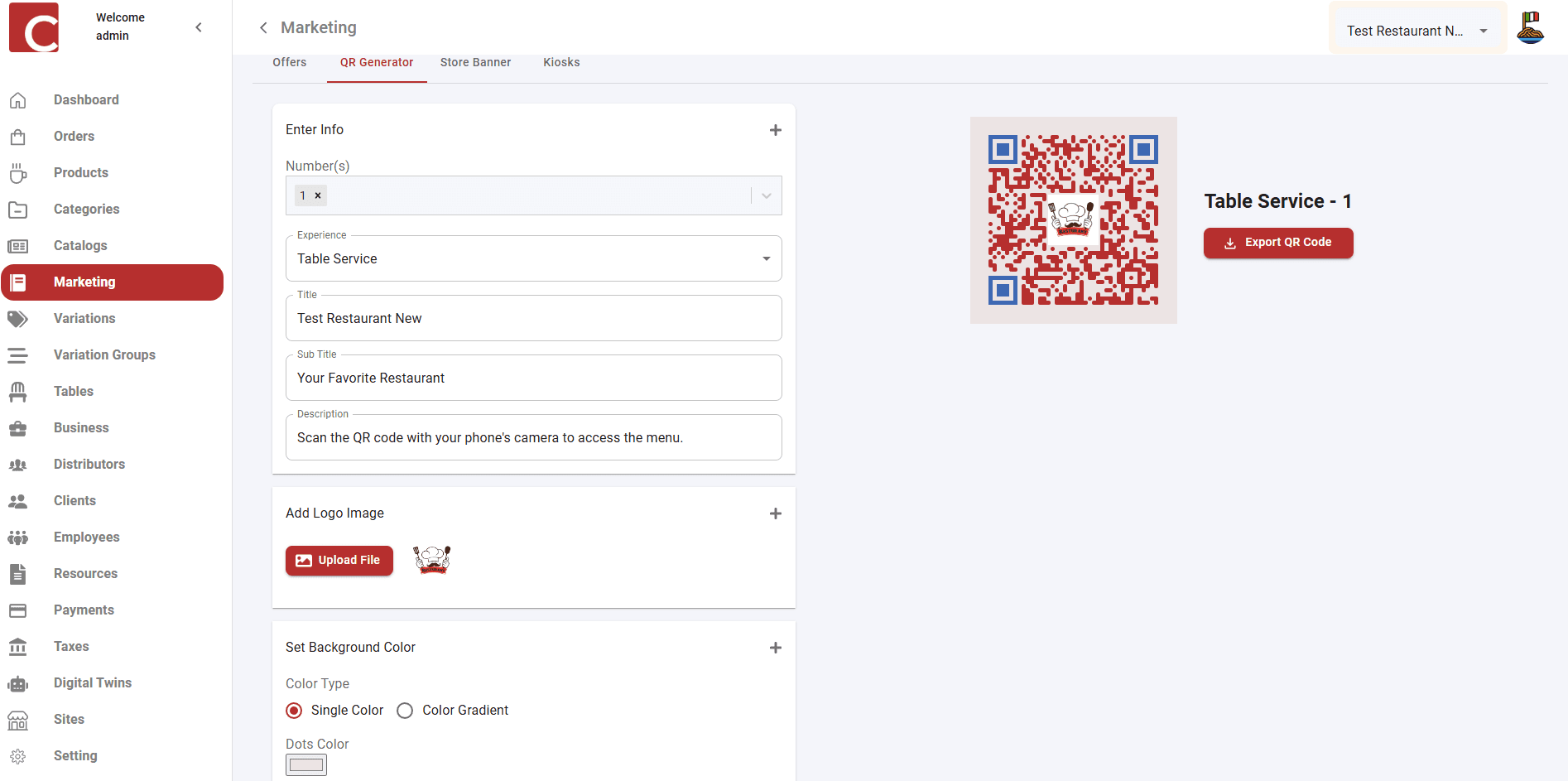The image size is (1568, 781).
Task: Navigate to Categories via its sidebar icon
Action: [x=18, y=209]
